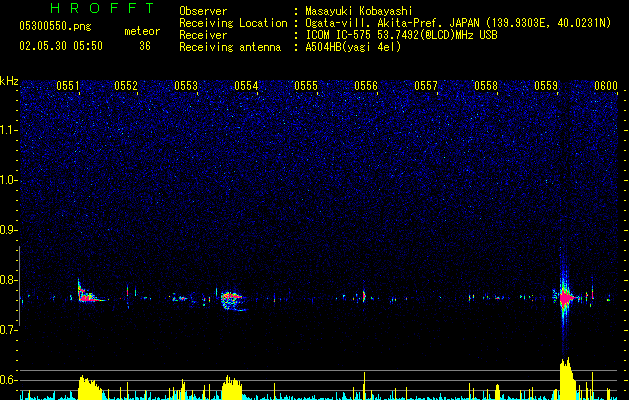629x400 pixels.
Task: Click the round meteor echo blob before 0554
Action: 232,301
